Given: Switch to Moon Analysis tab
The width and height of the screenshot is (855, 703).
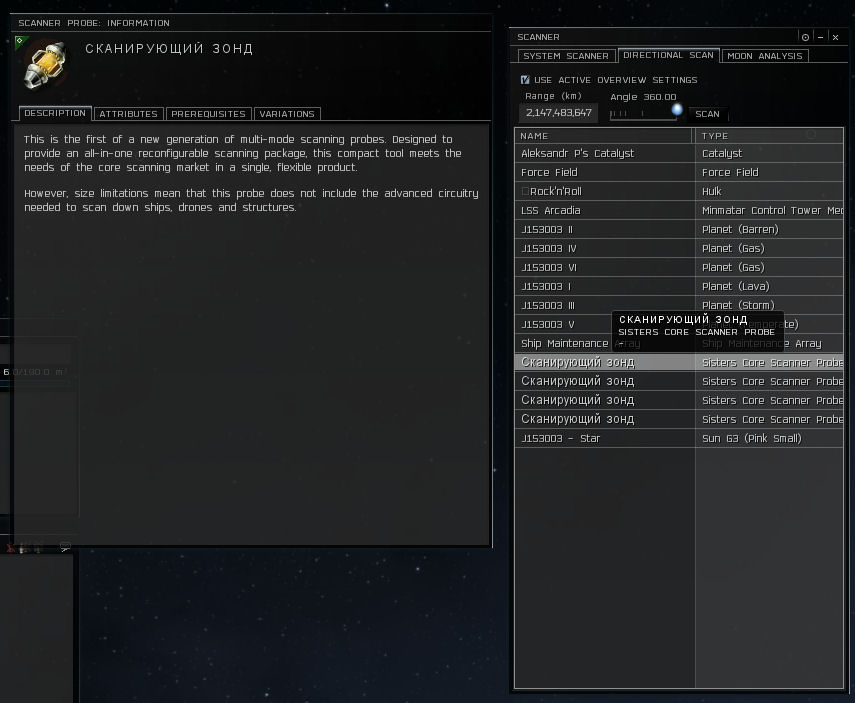Looking at the screenshot, I should point(764,56).
